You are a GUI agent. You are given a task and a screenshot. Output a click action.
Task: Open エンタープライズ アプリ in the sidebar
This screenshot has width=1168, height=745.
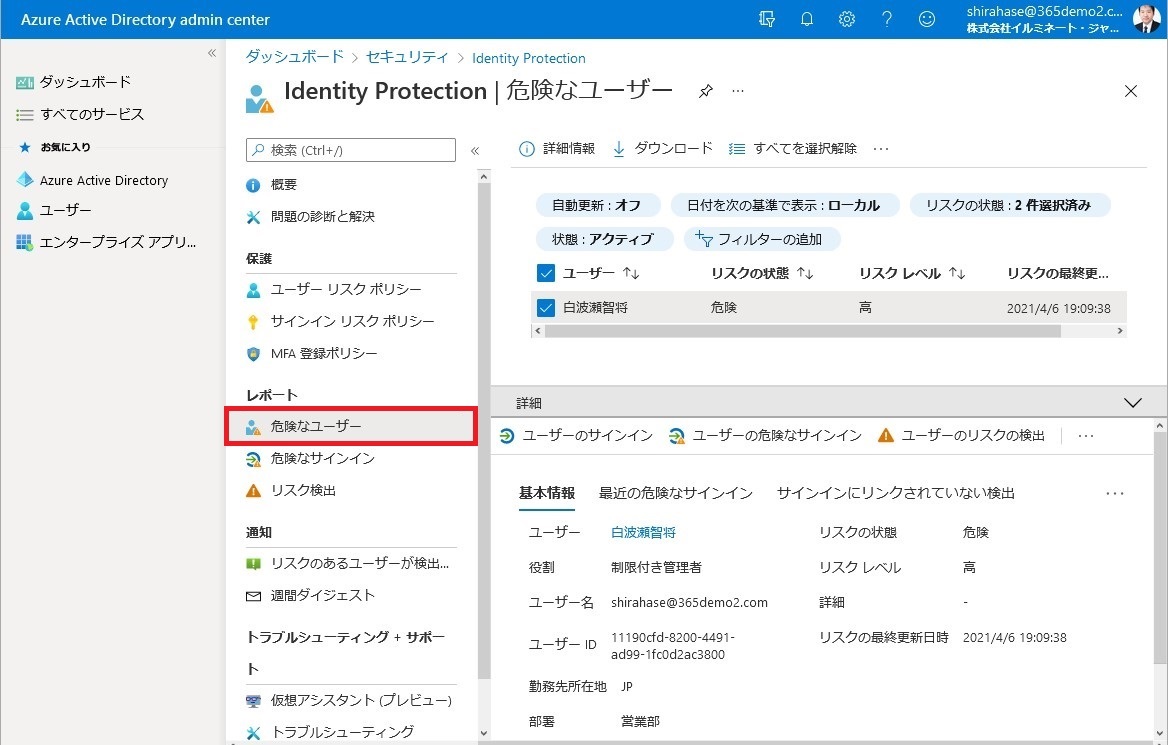coord(107,242)
